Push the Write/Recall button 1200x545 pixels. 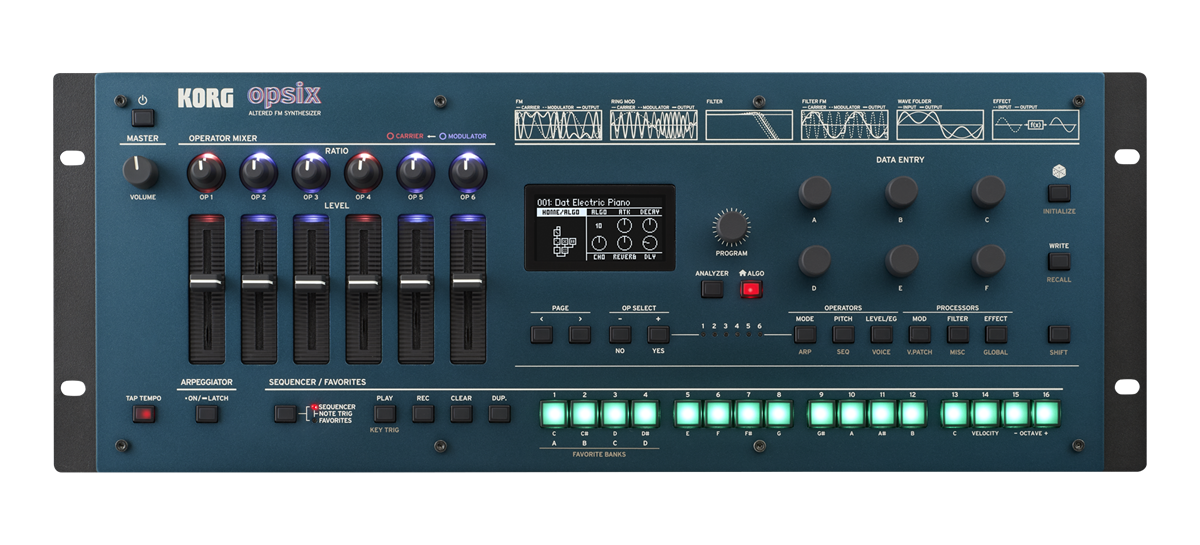click(1059, 262)
